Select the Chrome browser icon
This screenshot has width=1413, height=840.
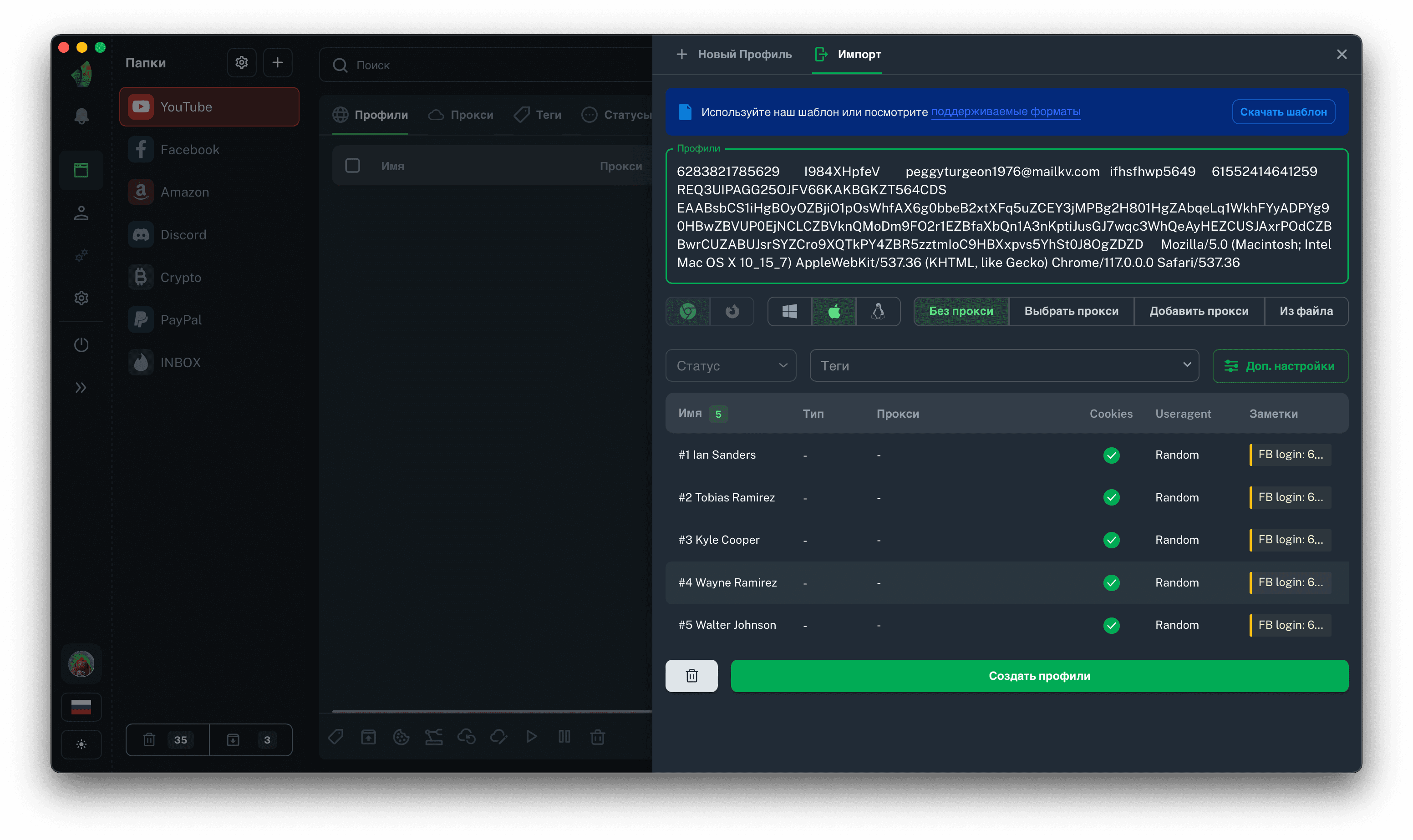coord(687,311)
